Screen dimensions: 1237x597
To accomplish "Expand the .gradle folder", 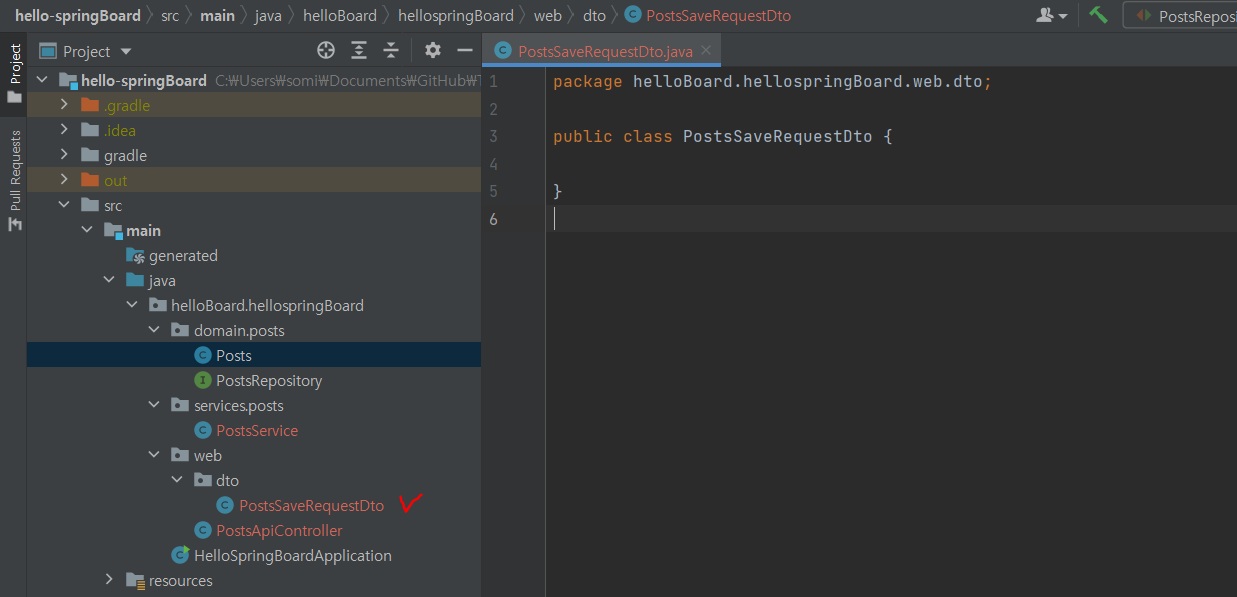I will tap(65, 105).
